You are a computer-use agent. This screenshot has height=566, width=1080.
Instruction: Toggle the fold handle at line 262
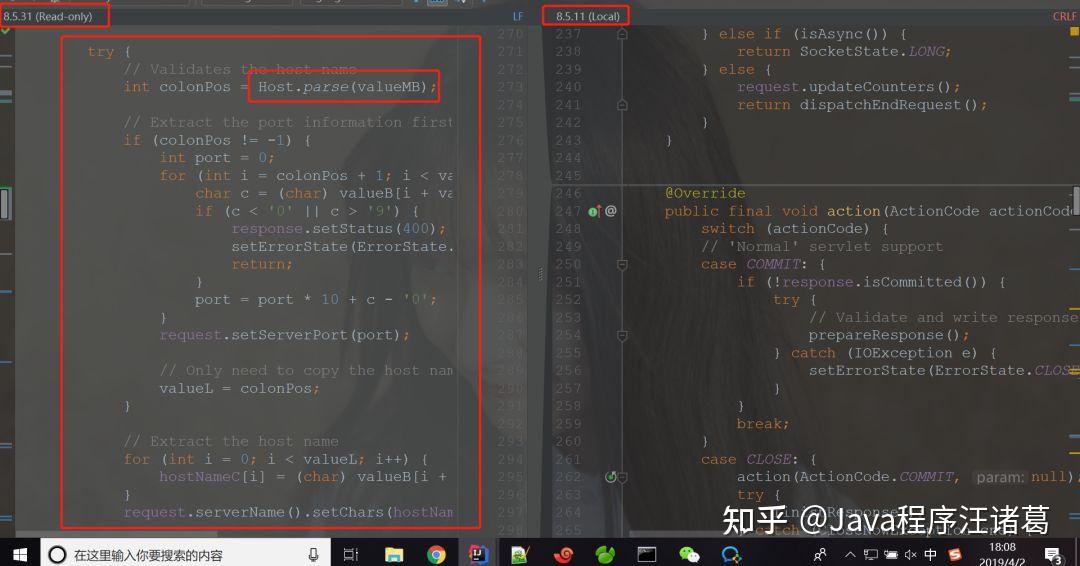622,476
